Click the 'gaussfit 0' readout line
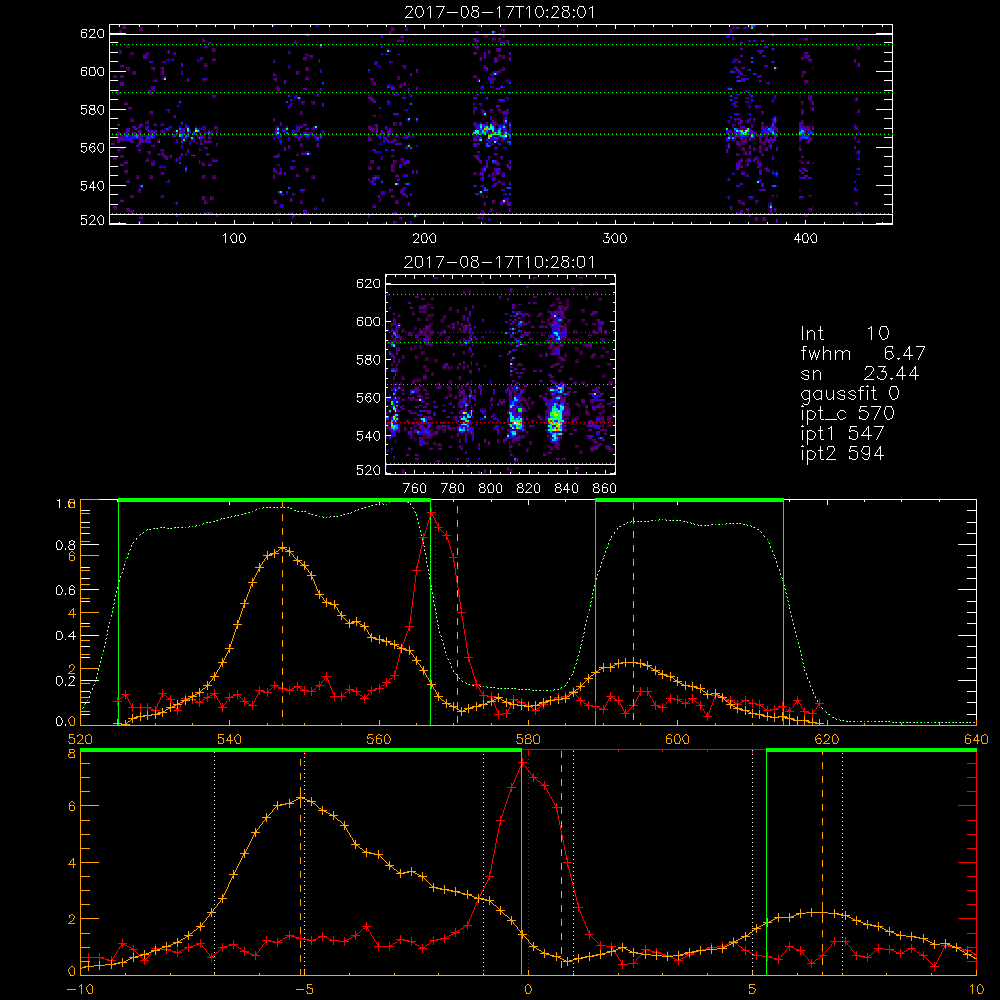Screen dimensions: 1000x1000 point(849,393)
